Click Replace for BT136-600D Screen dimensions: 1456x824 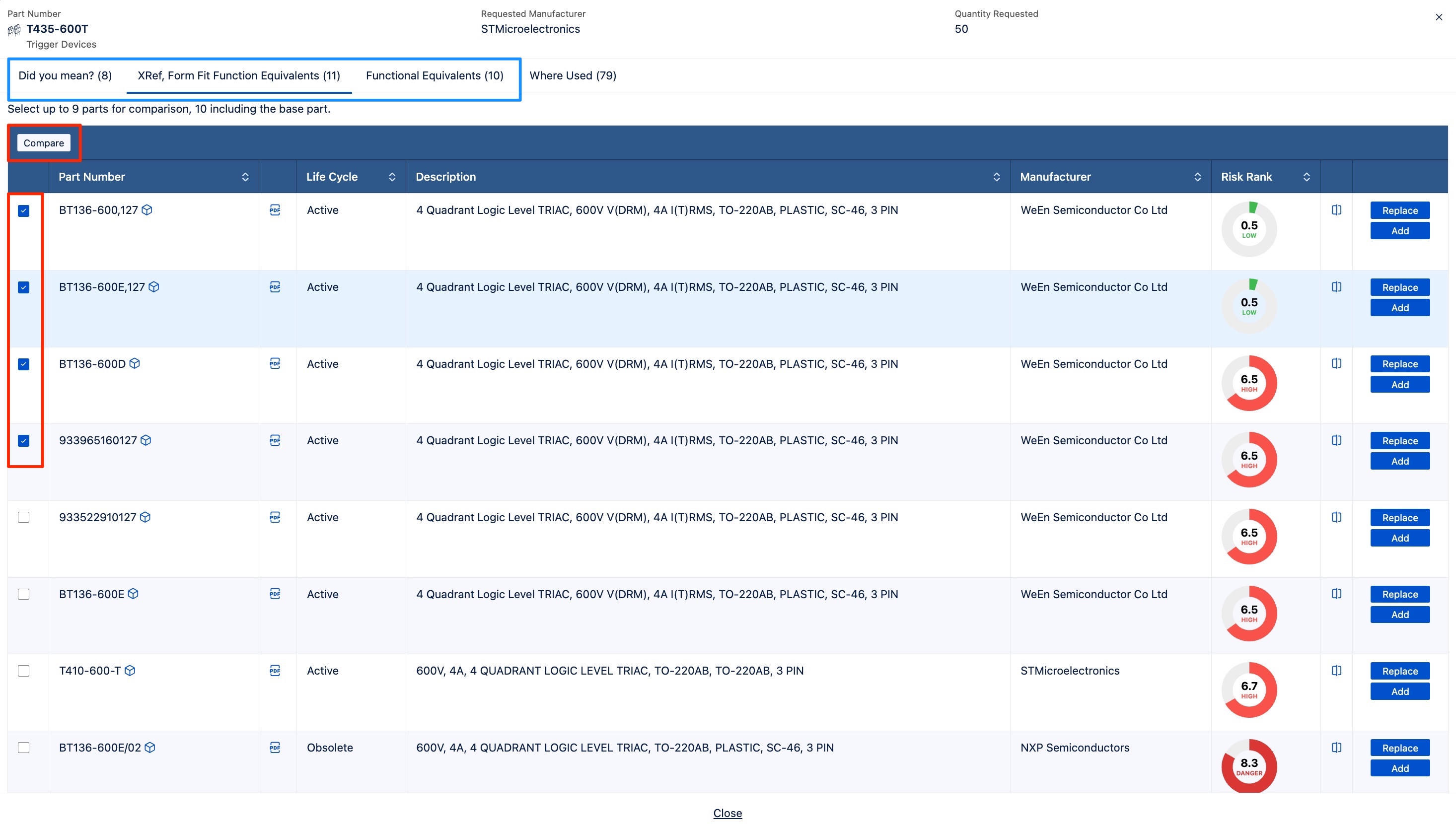[1400, 364]
